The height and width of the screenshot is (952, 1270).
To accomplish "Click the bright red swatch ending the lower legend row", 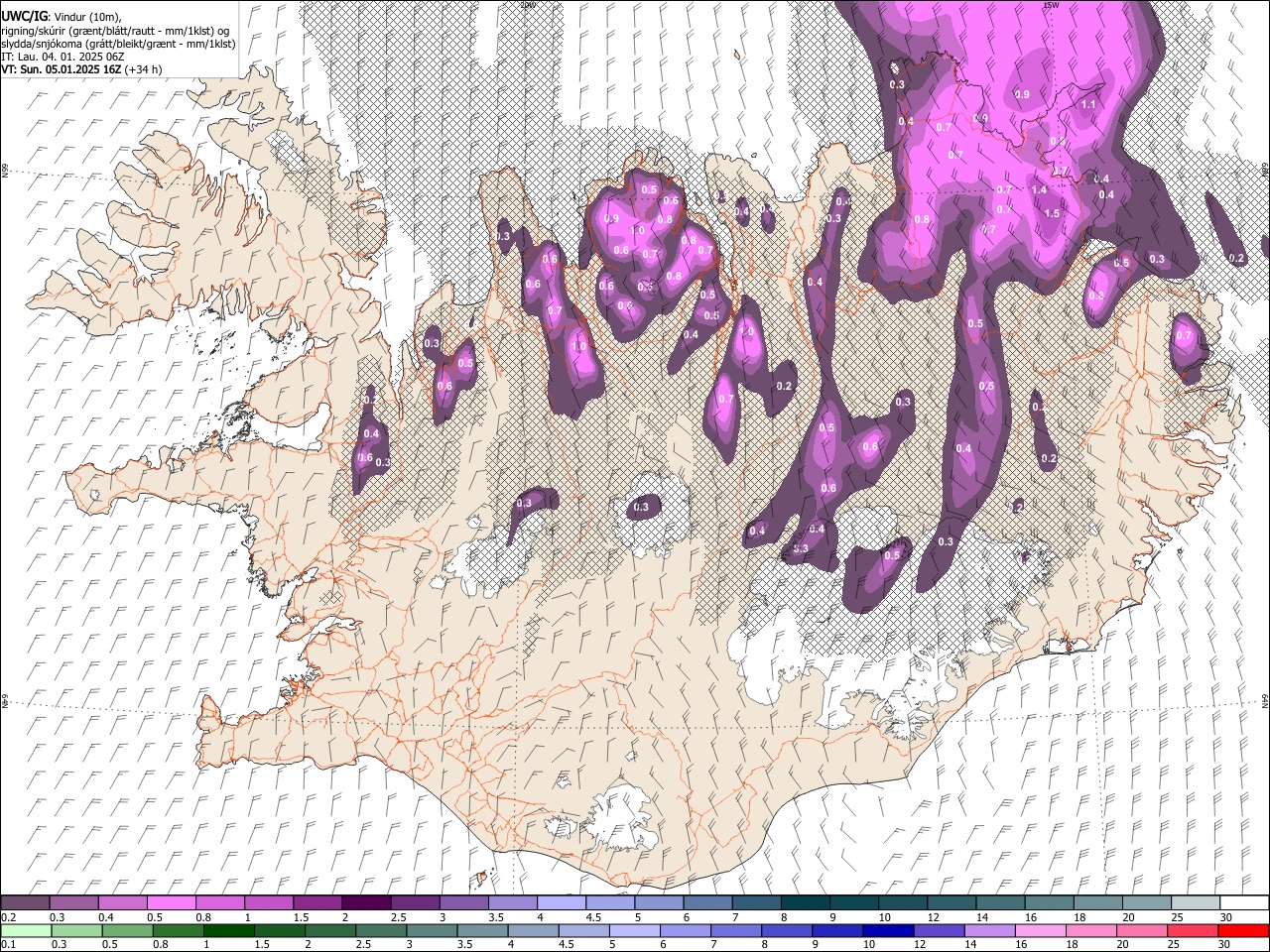I will click(1243, 930).
